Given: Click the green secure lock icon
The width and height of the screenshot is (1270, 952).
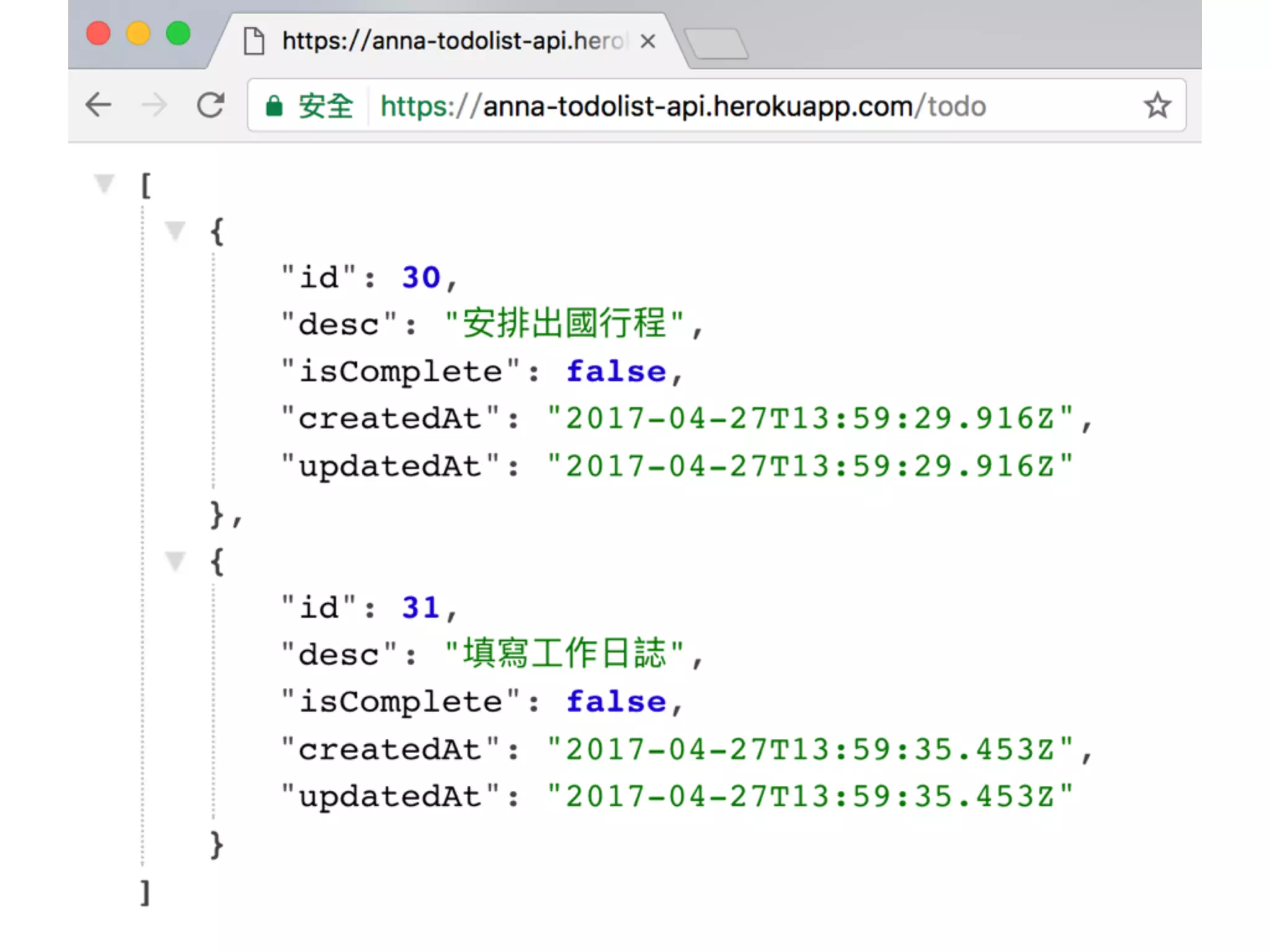Looking at the screenshot, I should tap(274, 106).
